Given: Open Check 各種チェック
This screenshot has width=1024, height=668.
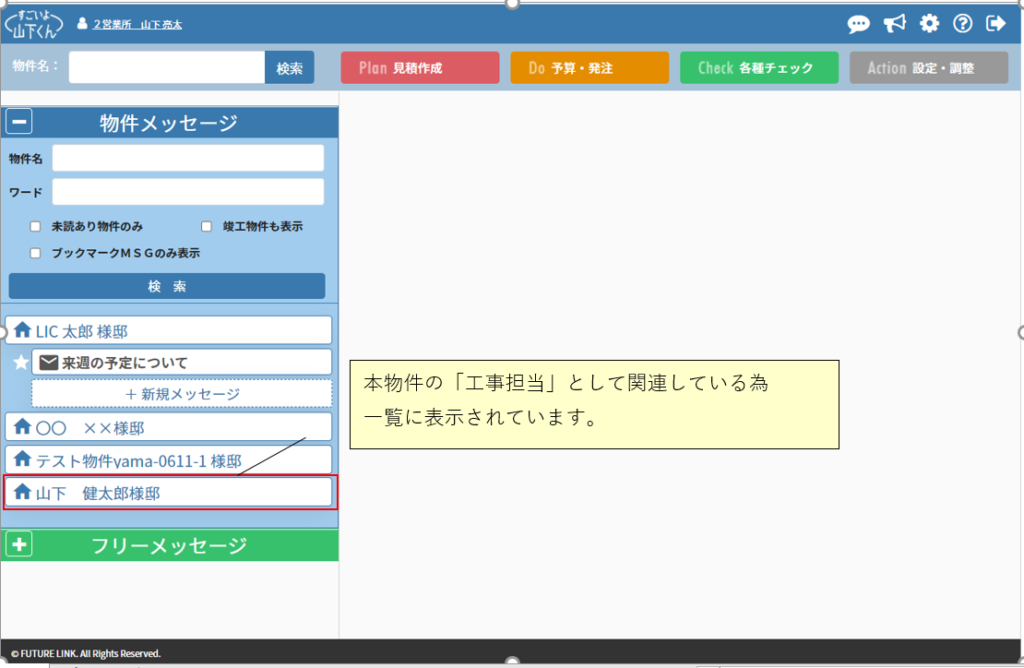Looking at the screenshot, I should (x=759, y=67).
